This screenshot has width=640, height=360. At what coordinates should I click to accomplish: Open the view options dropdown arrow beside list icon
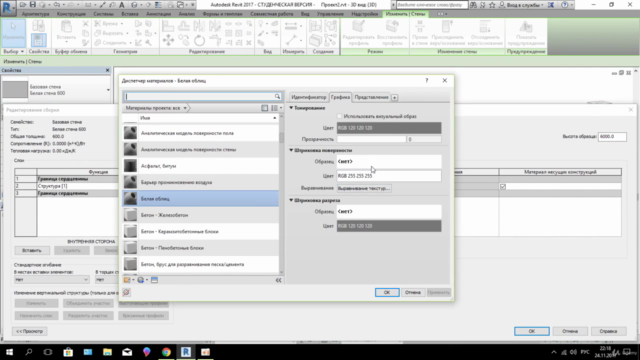[x=281, y=108]
